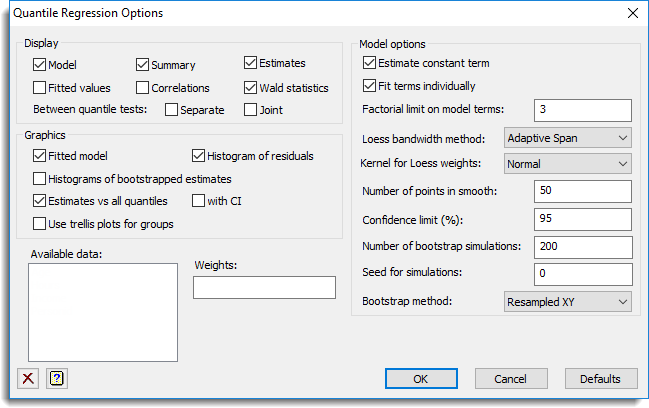This screenshot has width=649, height=408.
Task: Toggle the with CI checkbox
Action: pyautogui.click(x=198, y=201)
